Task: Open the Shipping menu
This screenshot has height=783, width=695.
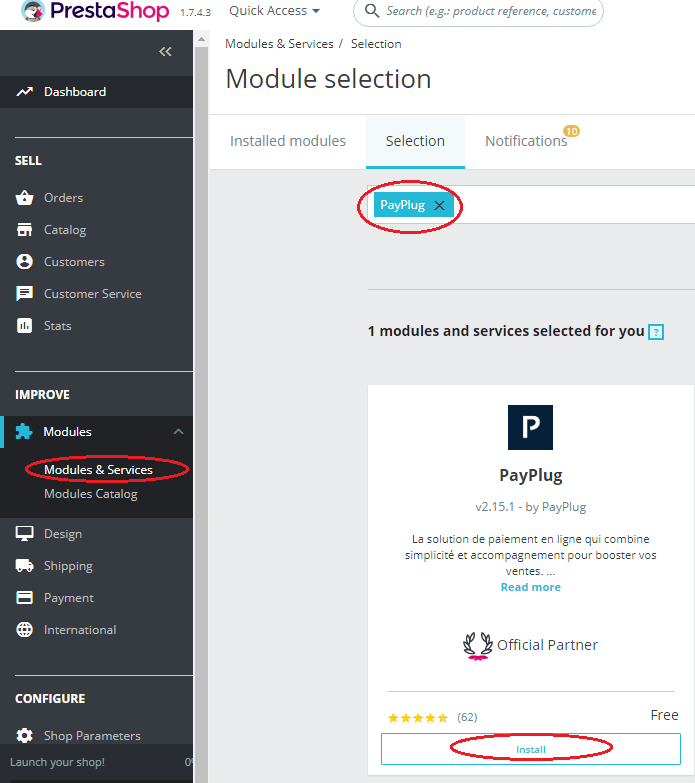Action: pyautogui.click(x=68, y=566)
